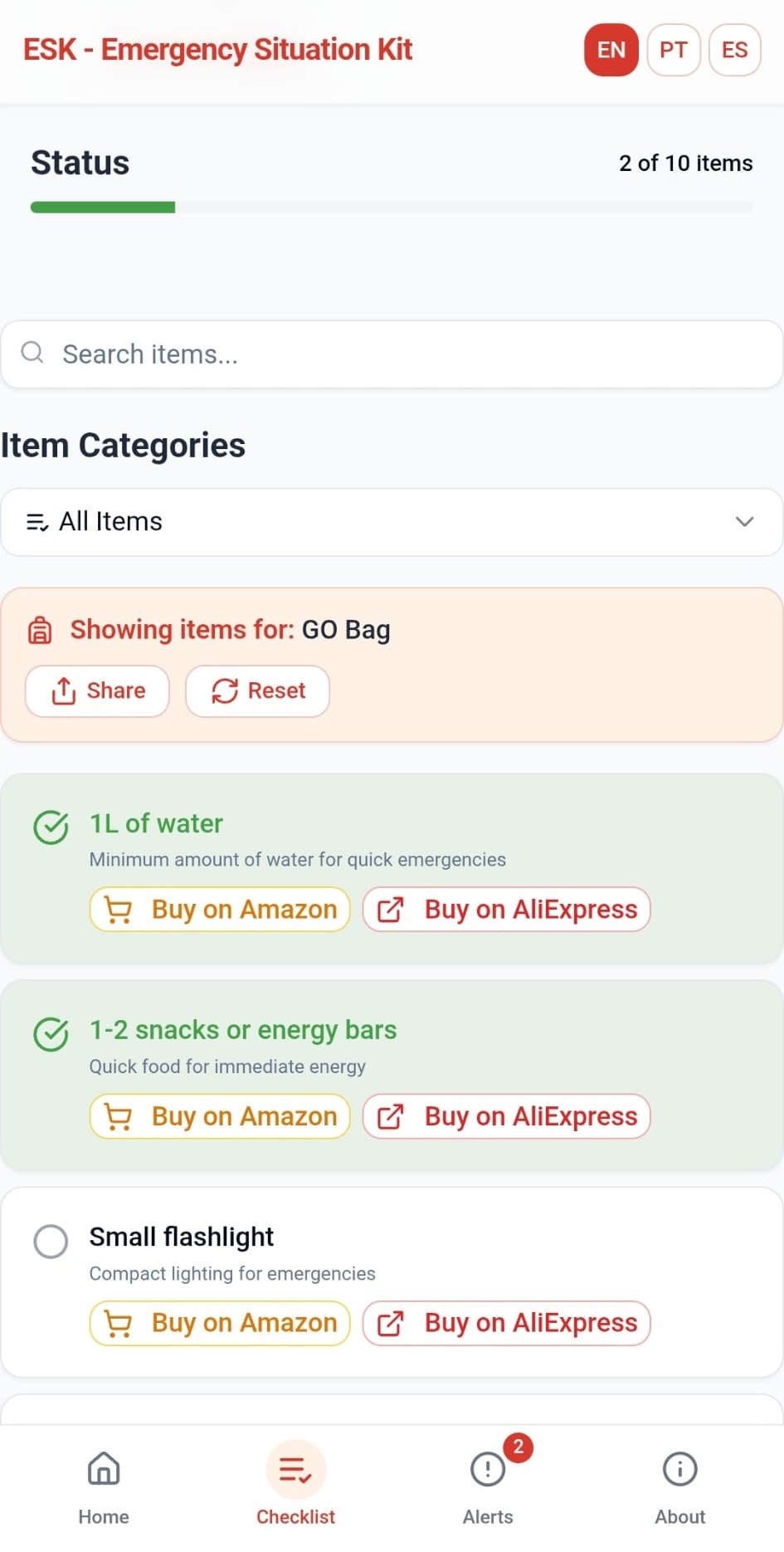Open the Home tab icon

pyautogui.click(x=104, y=1468)
